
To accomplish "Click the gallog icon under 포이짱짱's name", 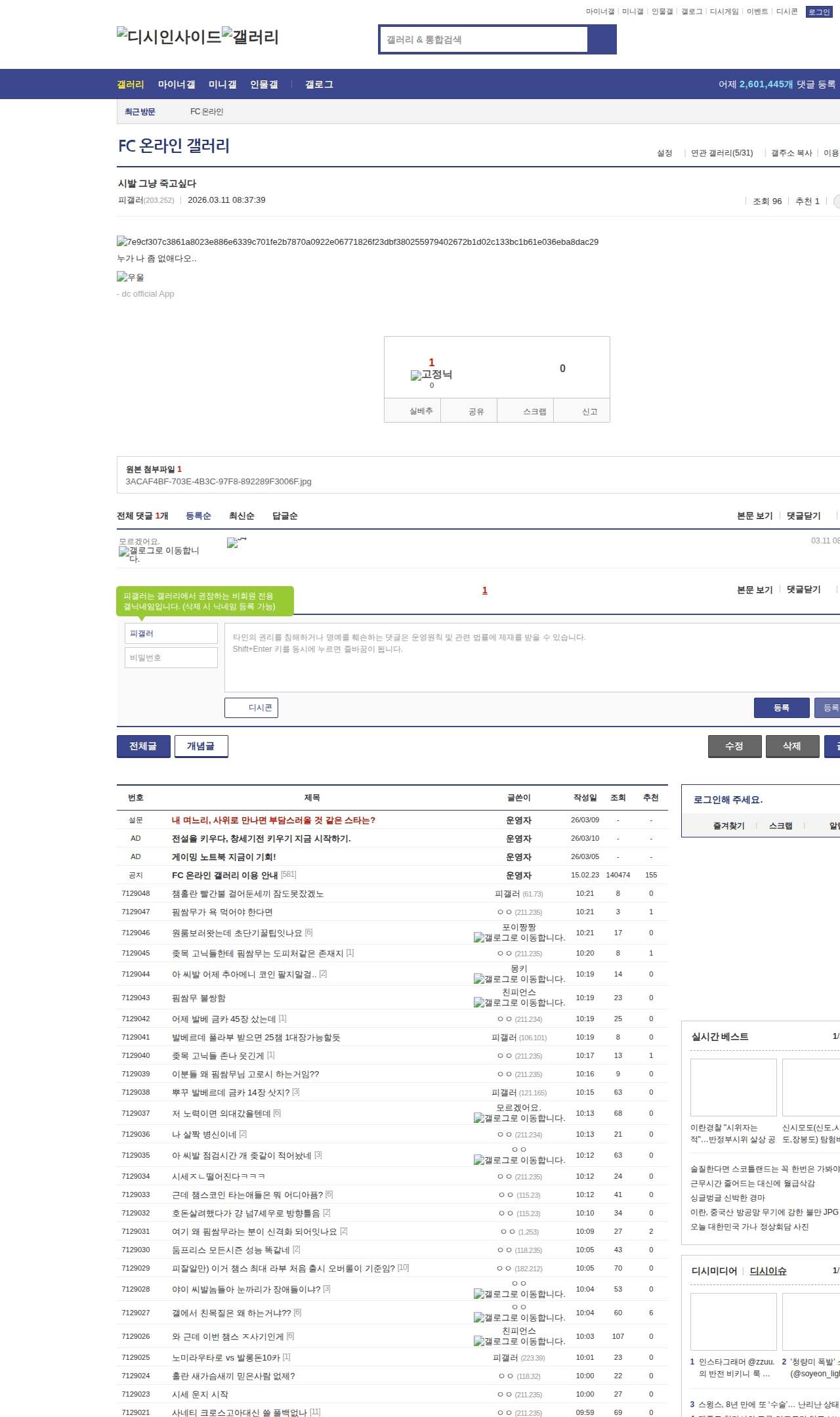I will (x=478, y=938).
